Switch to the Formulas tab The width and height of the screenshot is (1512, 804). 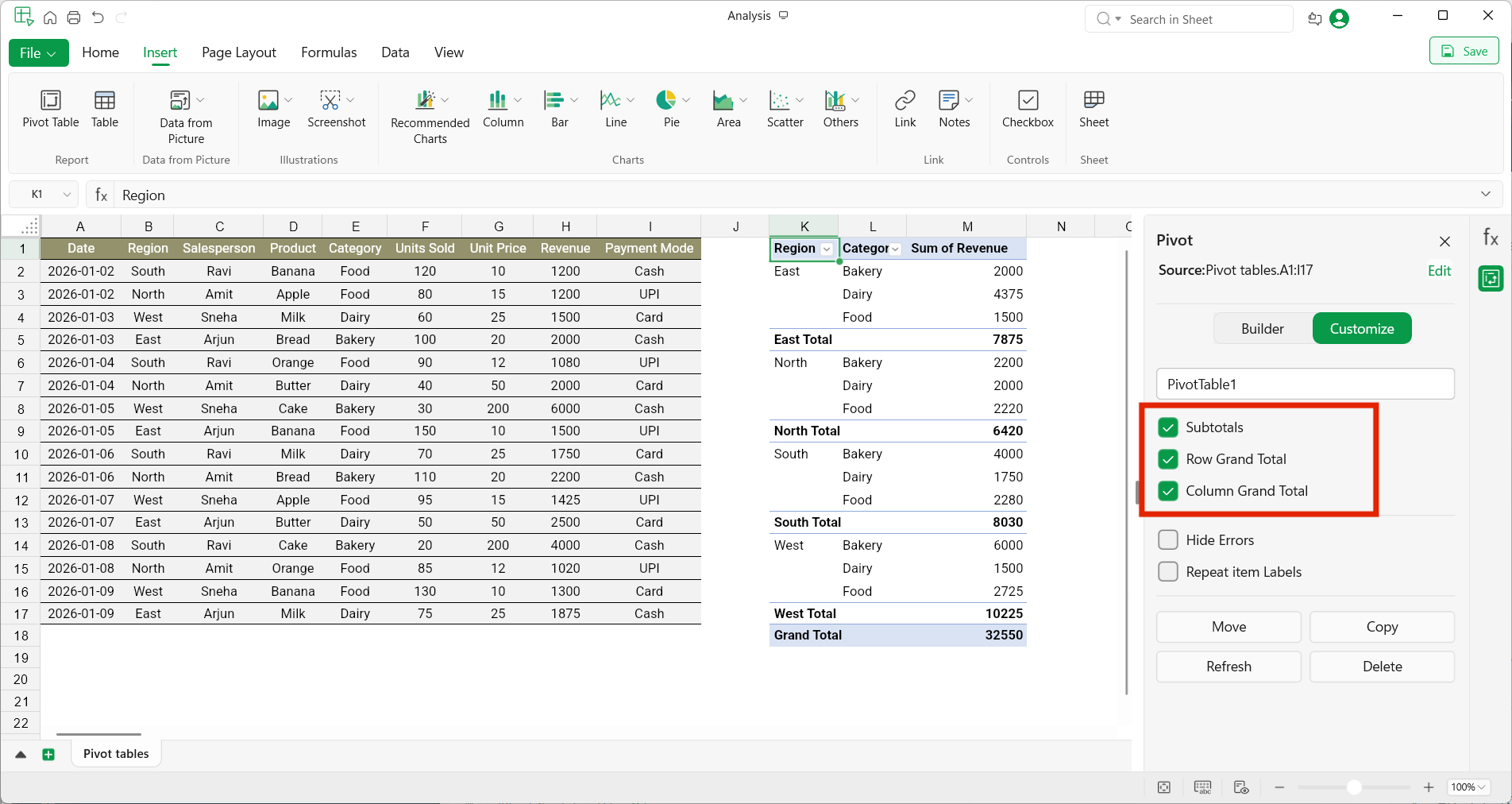(x=329, y=52)
